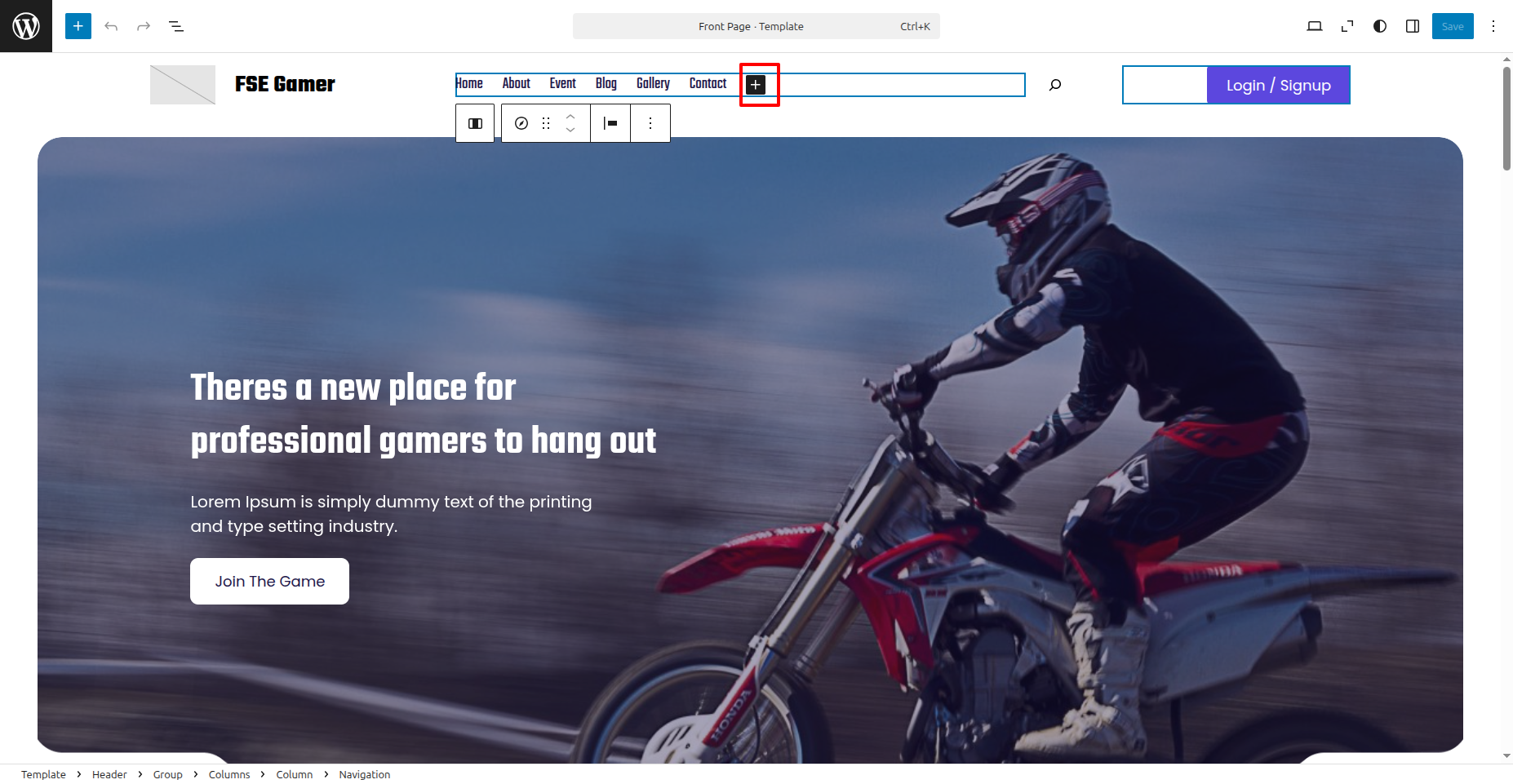Click the external view site icon
Image resolution: width=1513 pixels, height=784 pixels.
pos(1347,26)
